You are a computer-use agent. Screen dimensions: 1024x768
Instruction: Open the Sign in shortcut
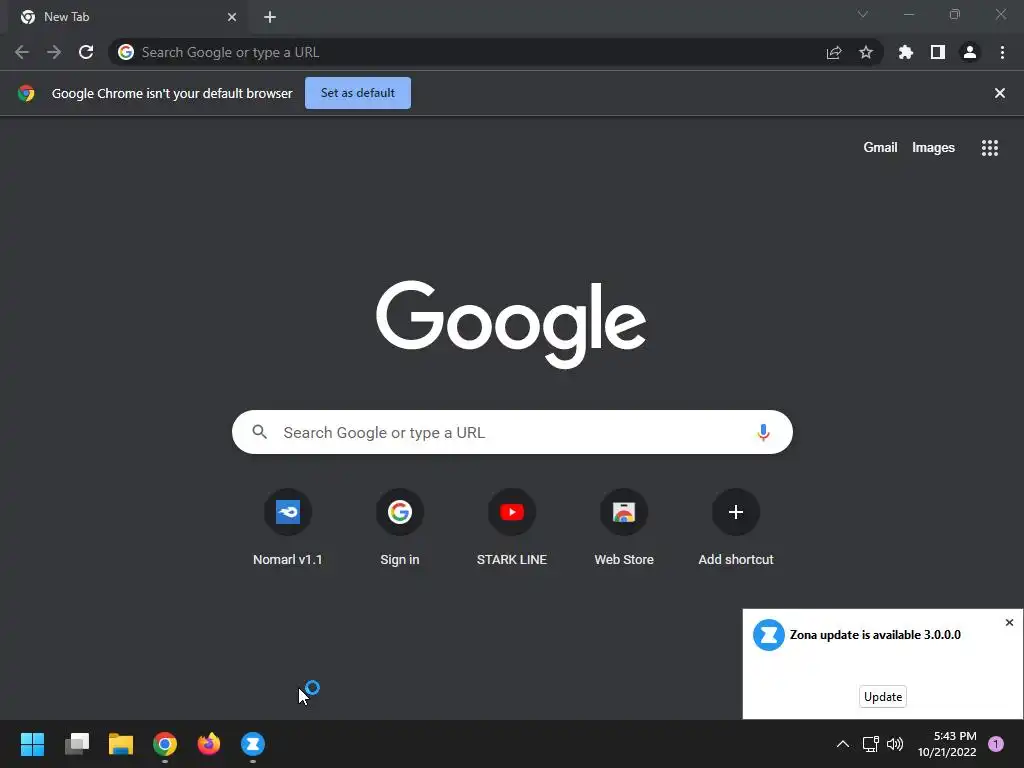click(400, 528)
